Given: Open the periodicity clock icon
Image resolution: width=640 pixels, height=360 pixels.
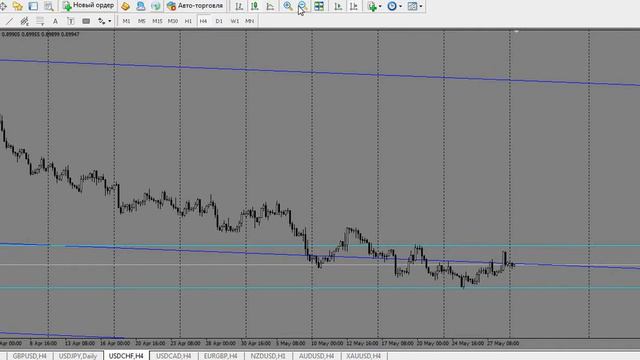Looking at the screenshot, I should (392, 6).
